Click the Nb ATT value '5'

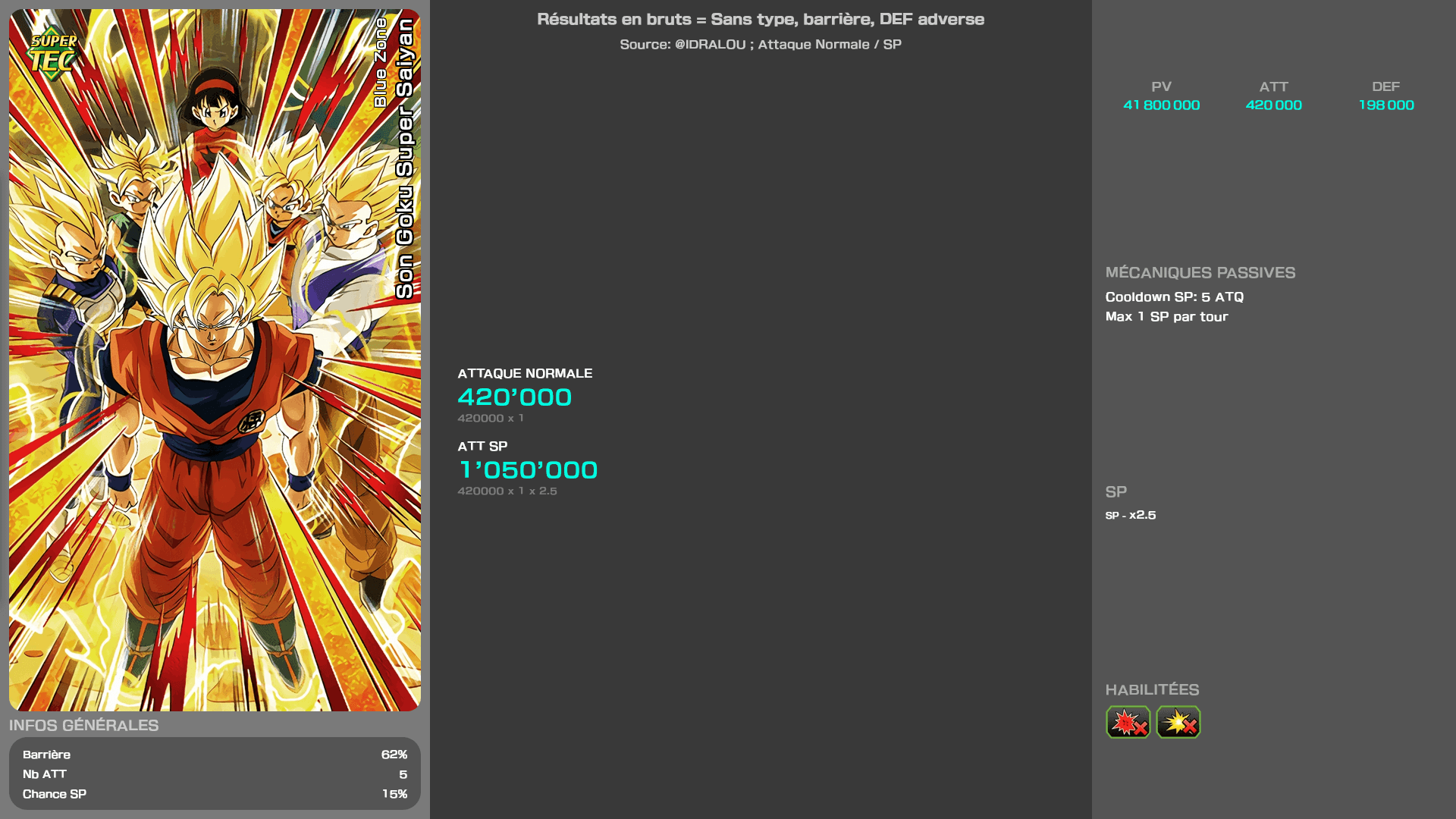(403, 774)
